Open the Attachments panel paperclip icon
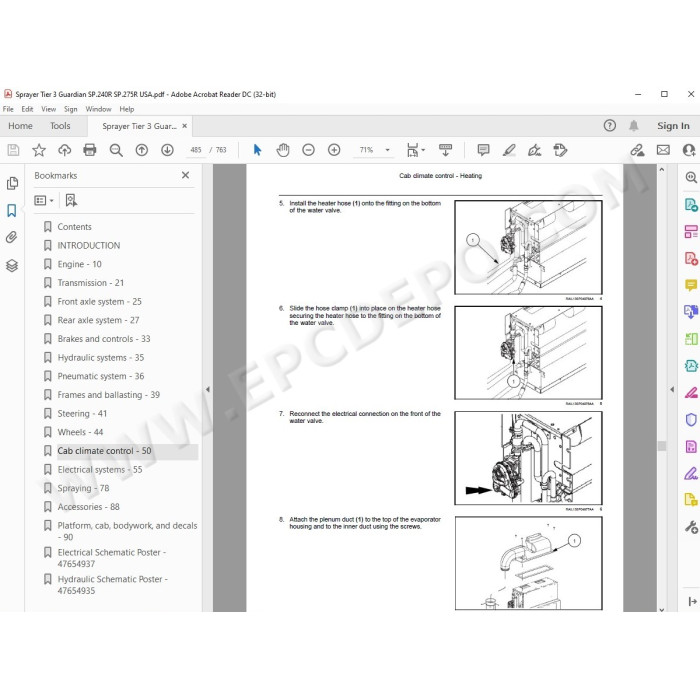The height and width of the screenshot is (700, 700). 12,237
